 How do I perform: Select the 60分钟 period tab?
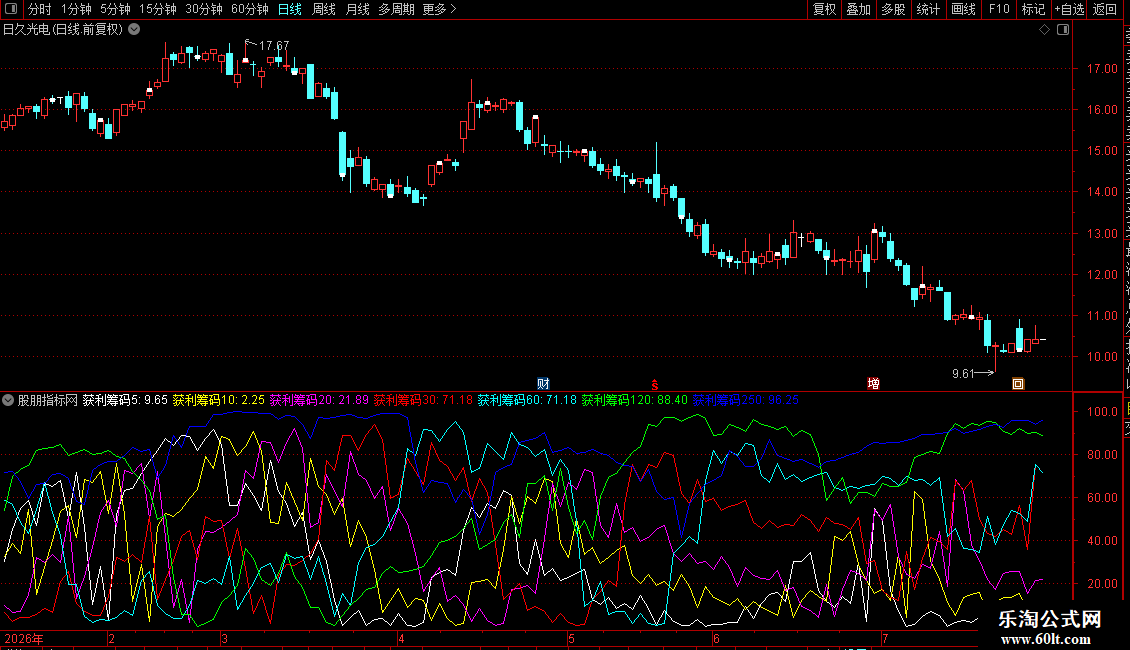(x=250, y=9)
